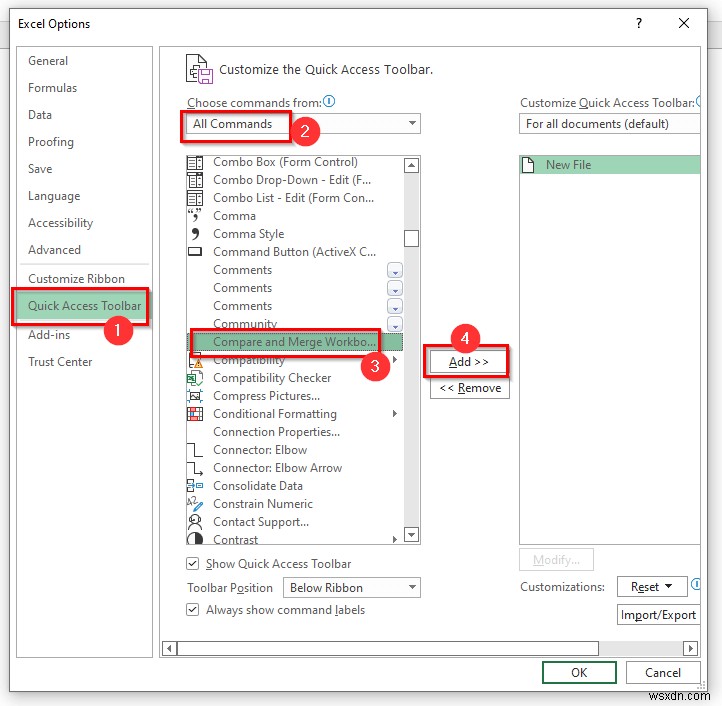Click the Contrast icon
This screenshot has width=722, height=706.
[195, 538]
